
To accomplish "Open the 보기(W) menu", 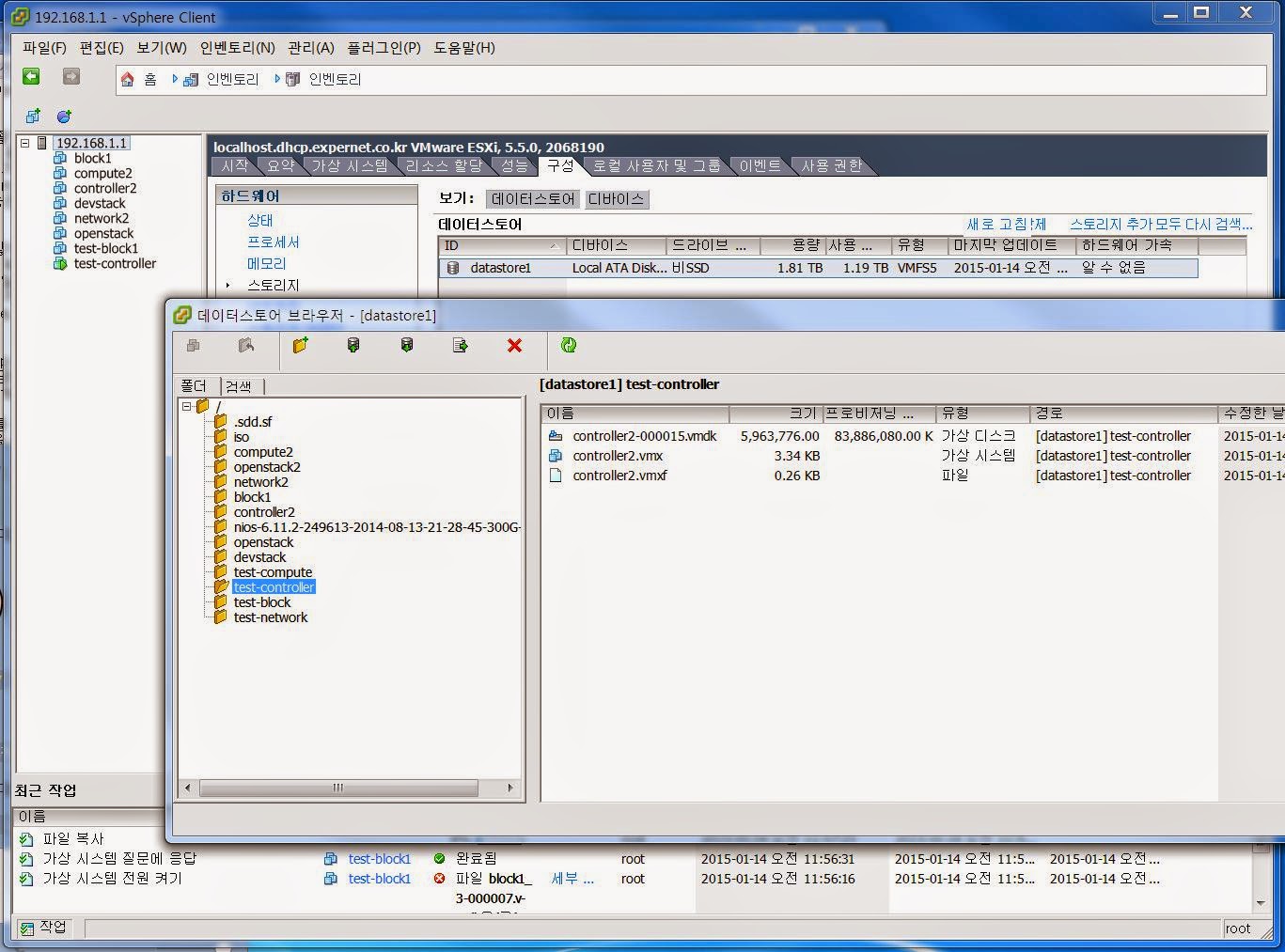I will pyautogui.click(x=162, y=48).
